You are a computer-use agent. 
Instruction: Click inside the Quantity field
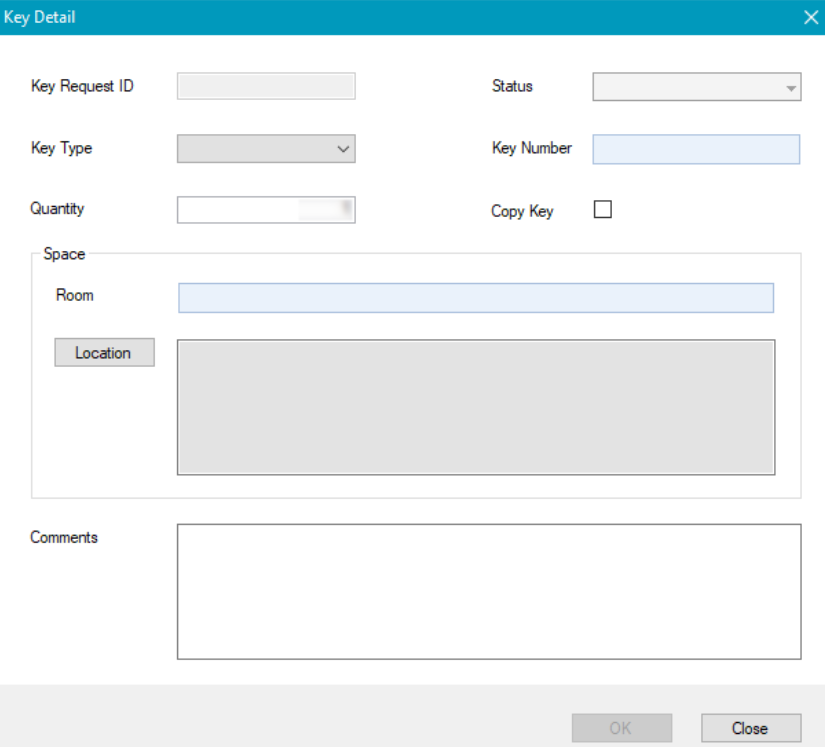coord(240,210)
